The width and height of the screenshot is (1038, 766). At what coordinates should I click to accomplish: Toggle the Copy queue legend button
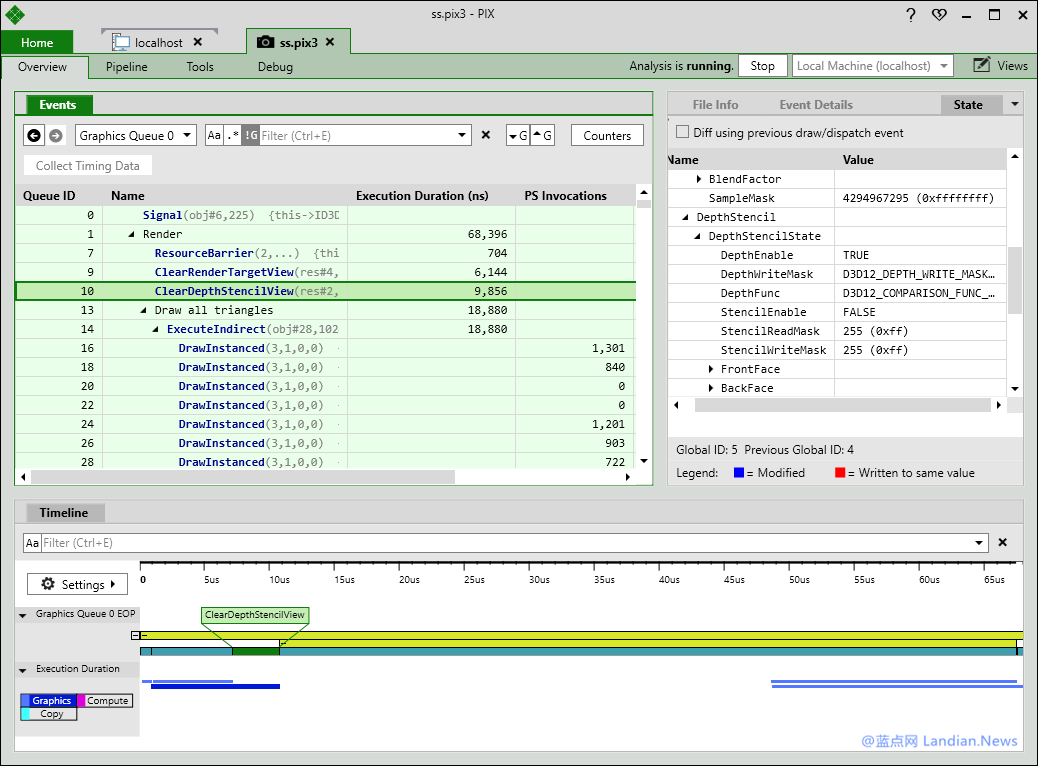(50, 714)
